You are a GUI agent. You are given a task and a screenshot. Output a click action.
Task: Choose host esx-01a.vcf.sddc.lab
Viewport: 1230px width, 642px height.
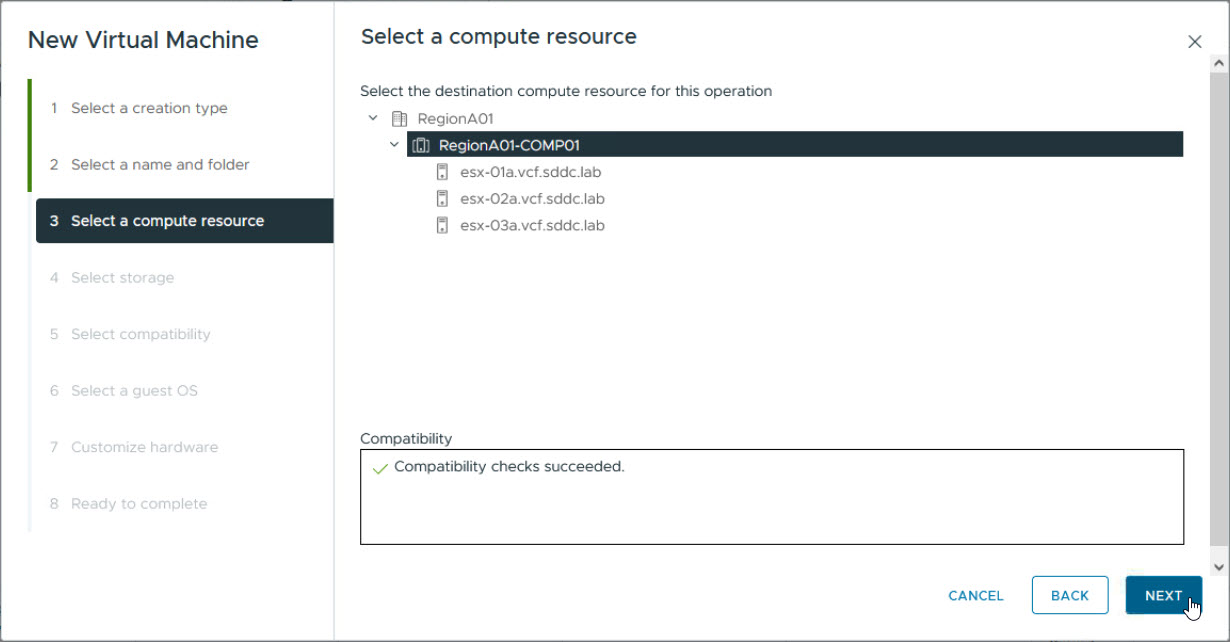(532, 172)
